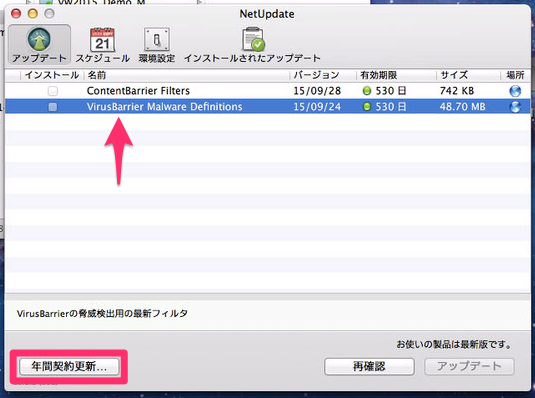The image size is (535, 398).
Task: Click globe icon in VirusBarrier Malware Definitions row
Action: click(x=515, y=107)
